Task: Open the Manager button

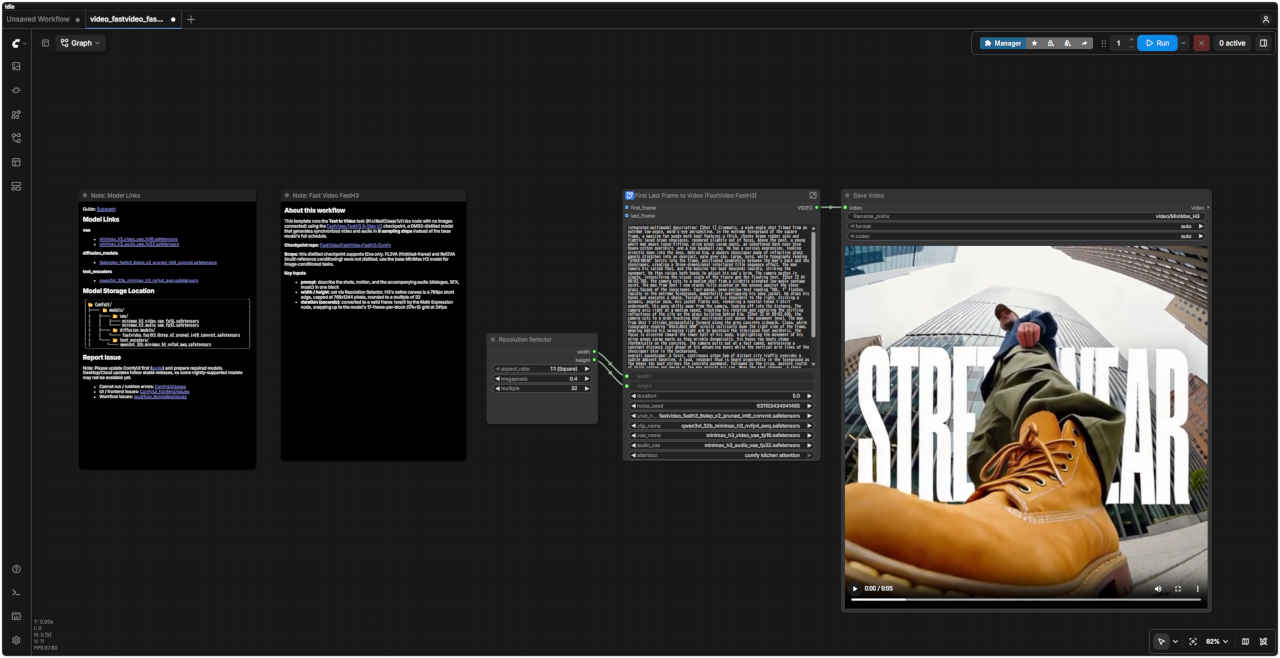Action: tap(1002, 43)
